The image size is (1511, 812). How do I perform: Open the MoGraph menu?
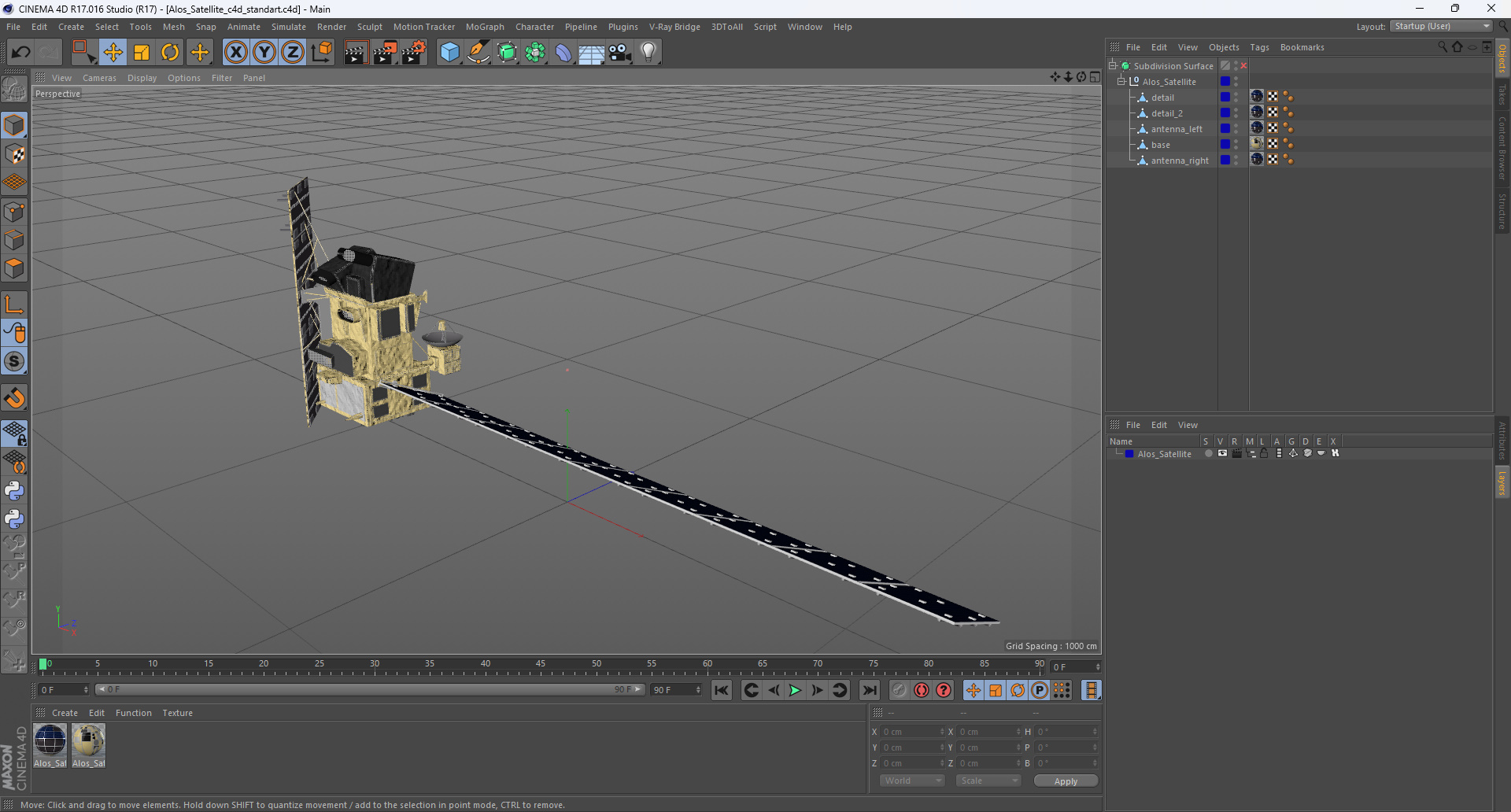pos(485,27)
